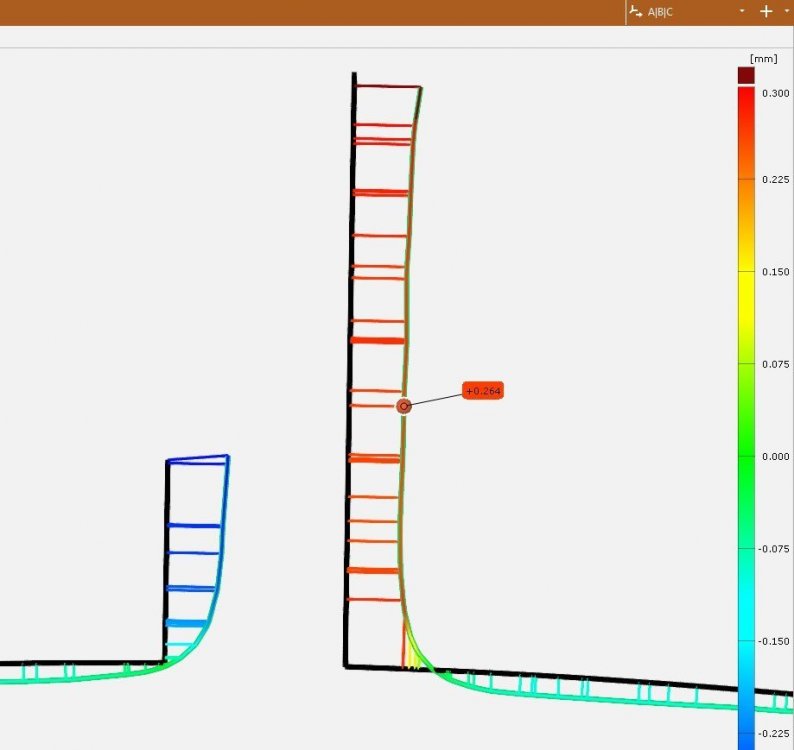Image resolution: width=794 pixels, height=750 pixels.
Task: Open the A|B|C alignment dropdown arrow
Action: tap(742, 11)
